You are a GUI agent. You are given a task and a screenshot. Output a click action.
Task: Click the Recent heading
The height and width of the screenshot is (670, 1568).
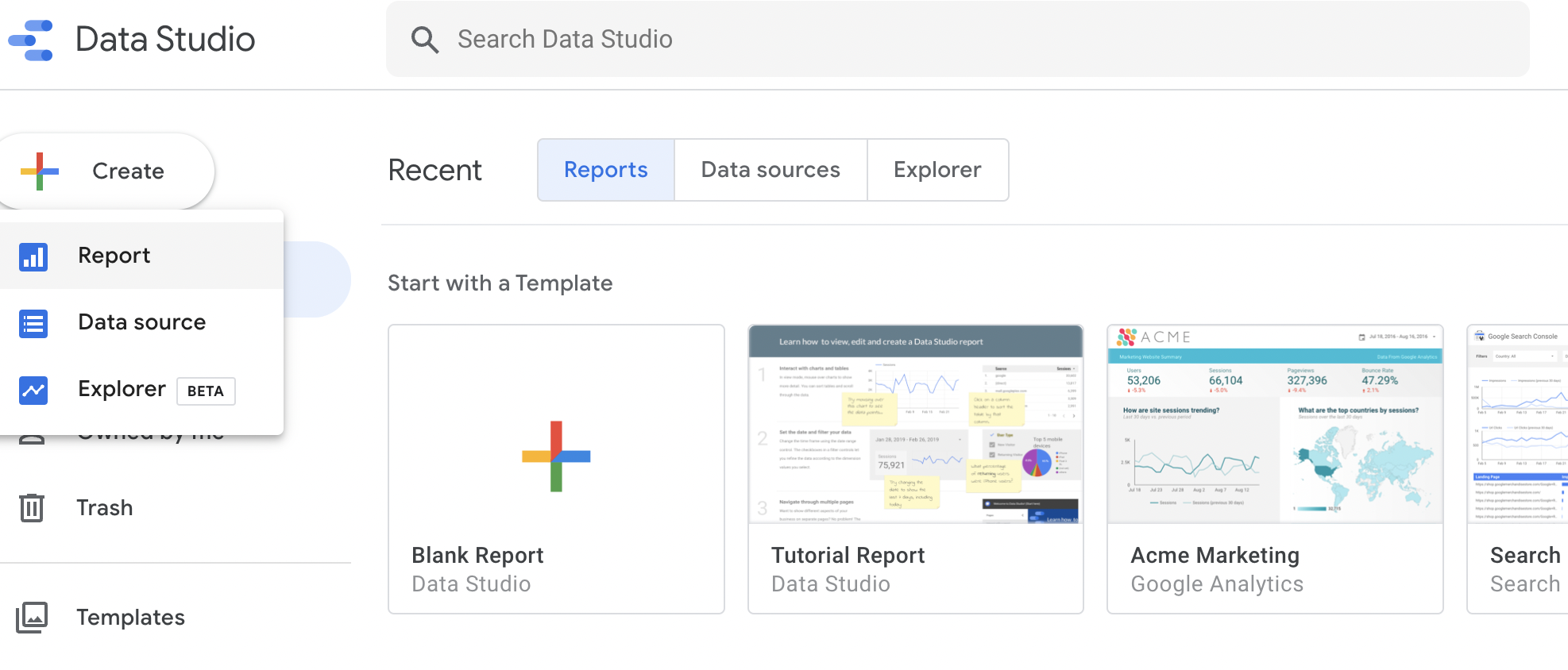[x=434, y=170]
